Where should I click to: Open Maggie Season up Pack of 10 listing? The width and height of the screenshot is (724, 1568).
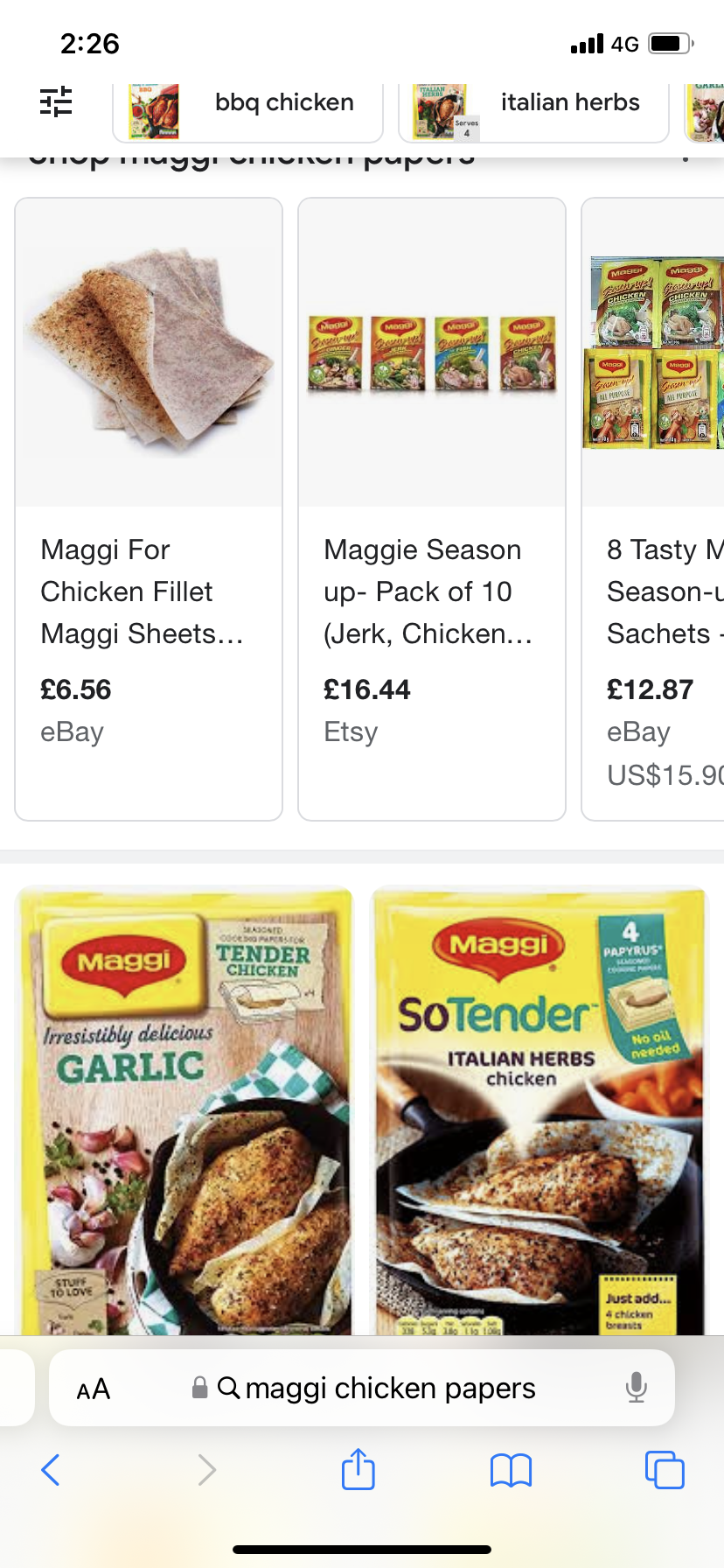pos(428,591)
